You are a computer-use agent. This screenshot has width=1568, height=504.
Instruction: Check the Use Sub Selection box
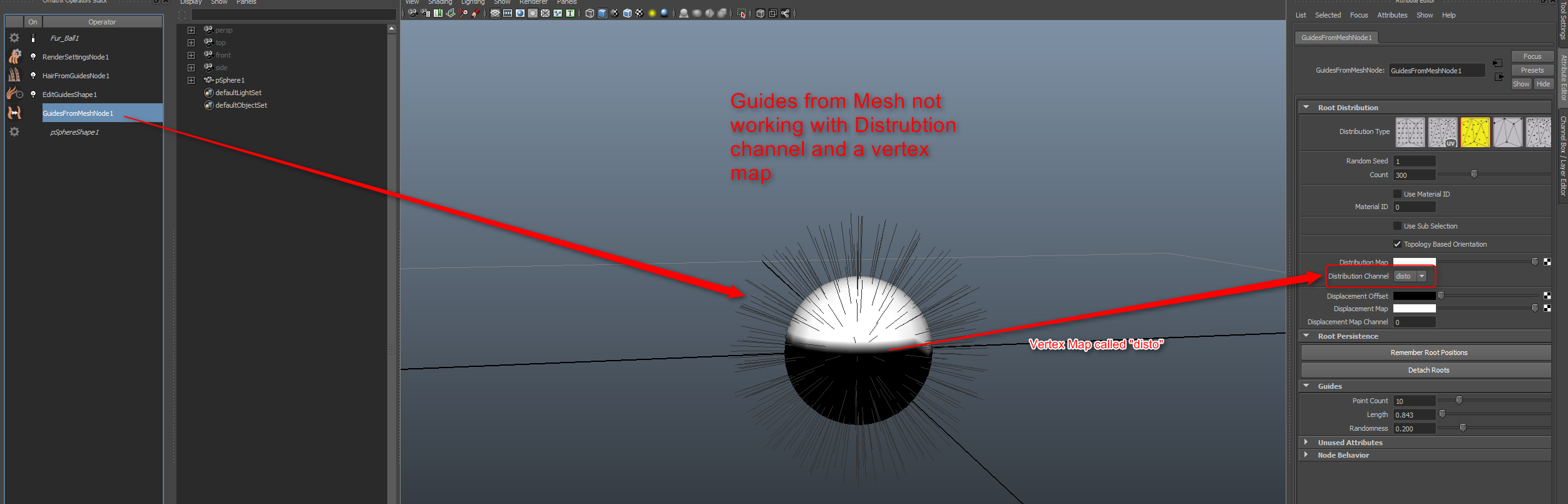pos(1397,226)
